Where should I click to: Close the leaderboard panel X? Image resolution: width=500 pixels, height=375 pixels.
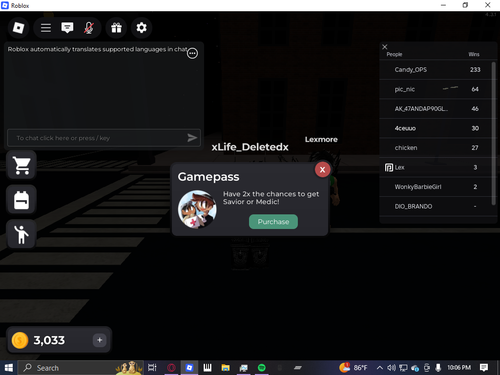[x=385, y=47]
